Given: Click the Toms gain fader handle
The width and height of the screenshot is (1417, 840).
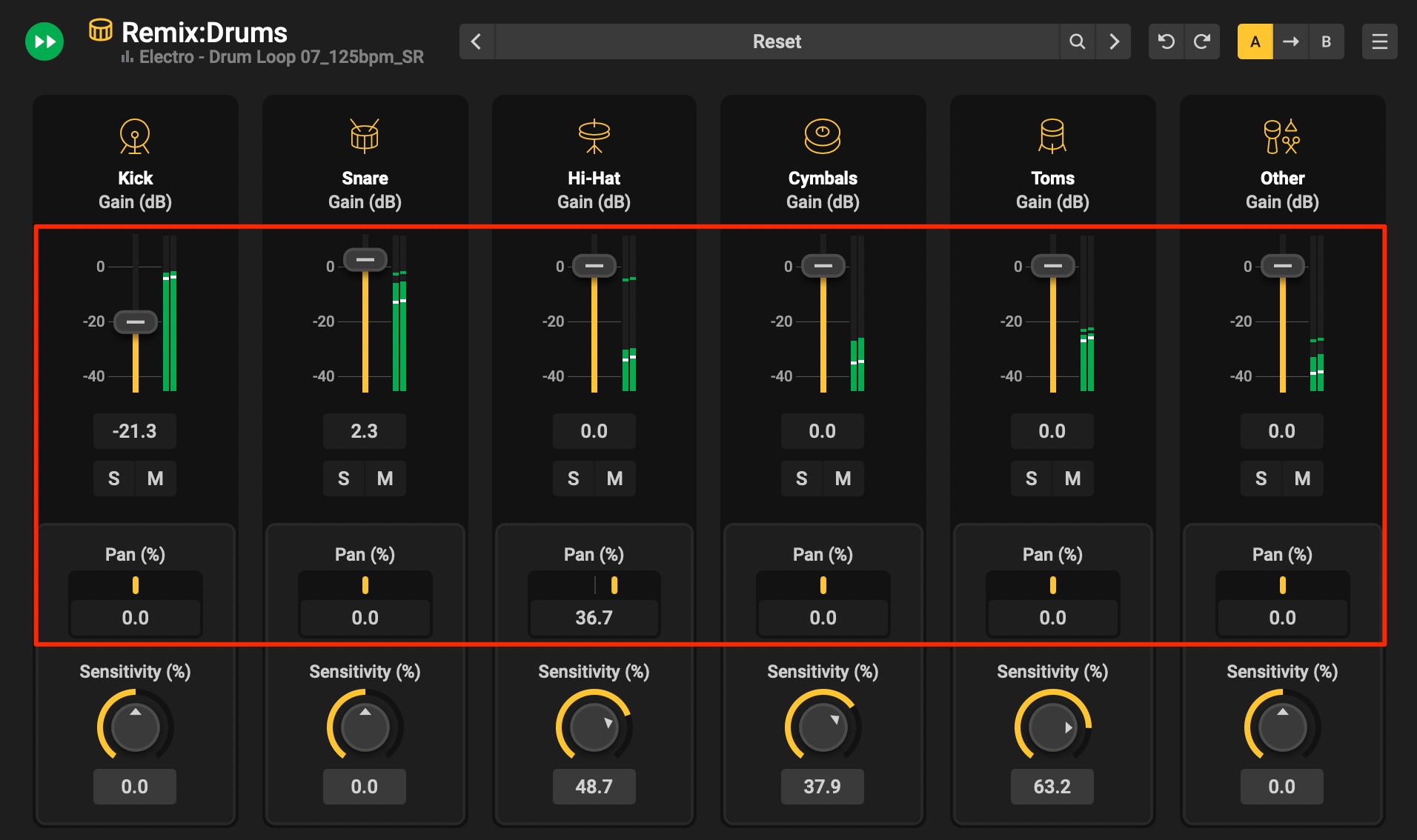Looking at the screenshot, I should point(1053,266).
